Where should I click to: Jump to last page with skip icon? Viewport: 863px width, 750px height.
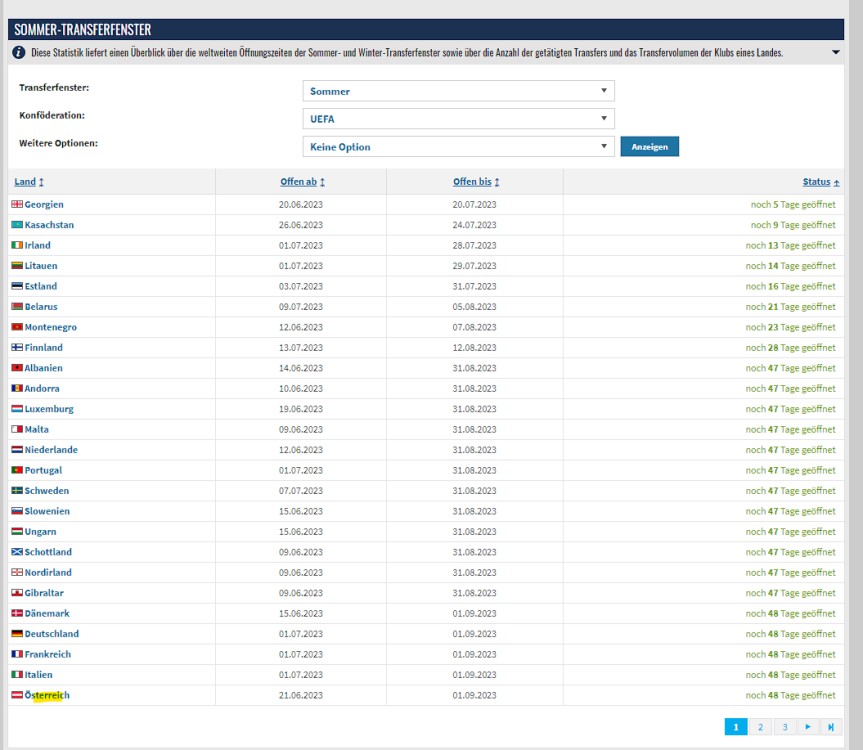(x=832, y=727)
